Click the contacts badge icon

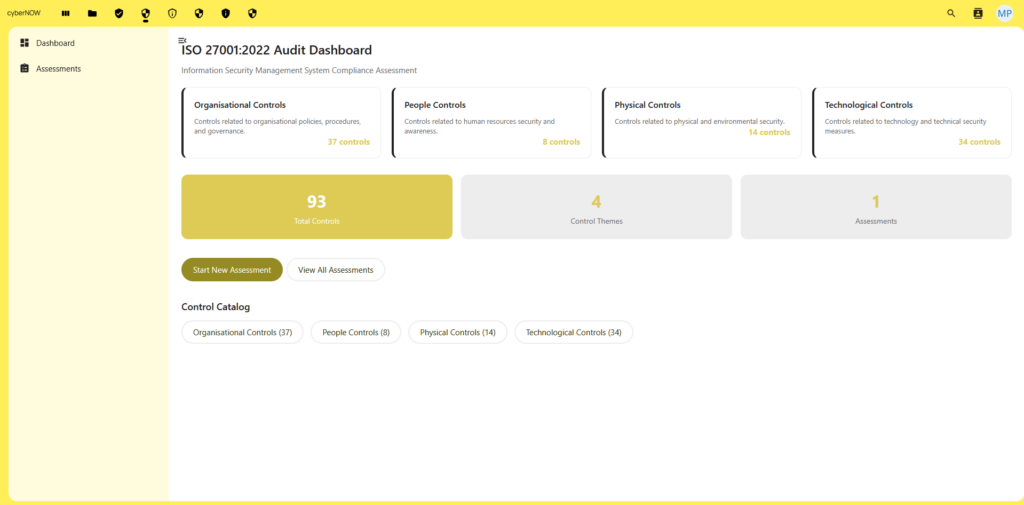pyautogui.click(x=978, y=13)
